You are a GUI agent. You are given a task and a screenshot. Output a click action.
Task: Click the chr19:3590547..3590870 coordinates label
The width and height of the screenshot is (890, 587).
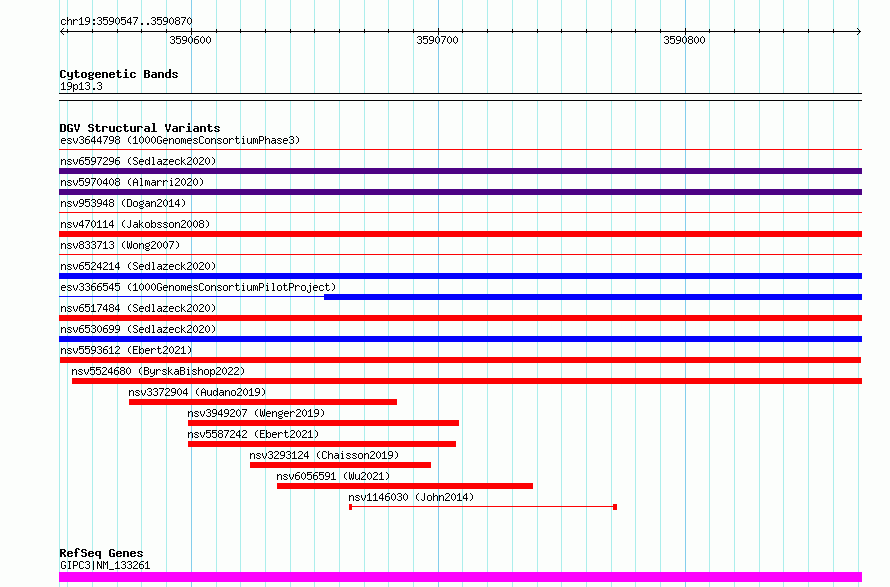pyautogui.click(x=126, y=21)
